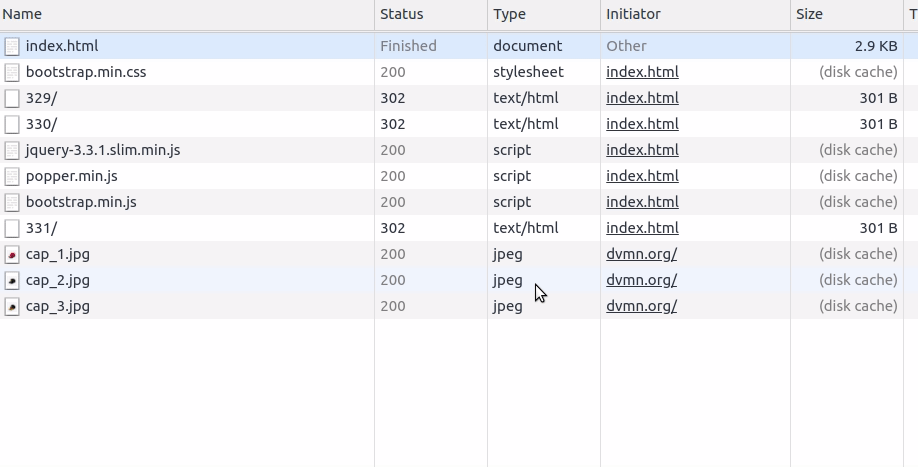The width and height of the screenshot is (918, 467).
Task: Select the 331/ request row
Action: click(451, 228)
